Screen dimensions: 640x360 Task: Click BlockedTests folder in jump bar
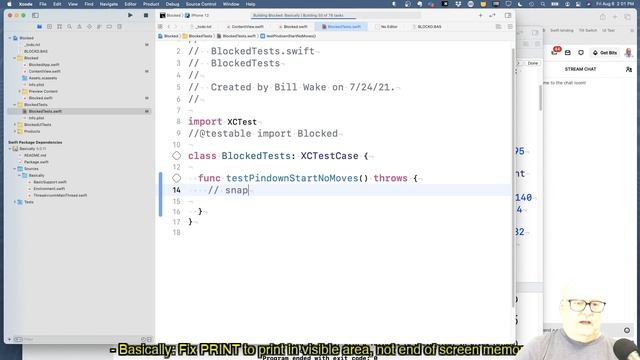tap(198, 36)
